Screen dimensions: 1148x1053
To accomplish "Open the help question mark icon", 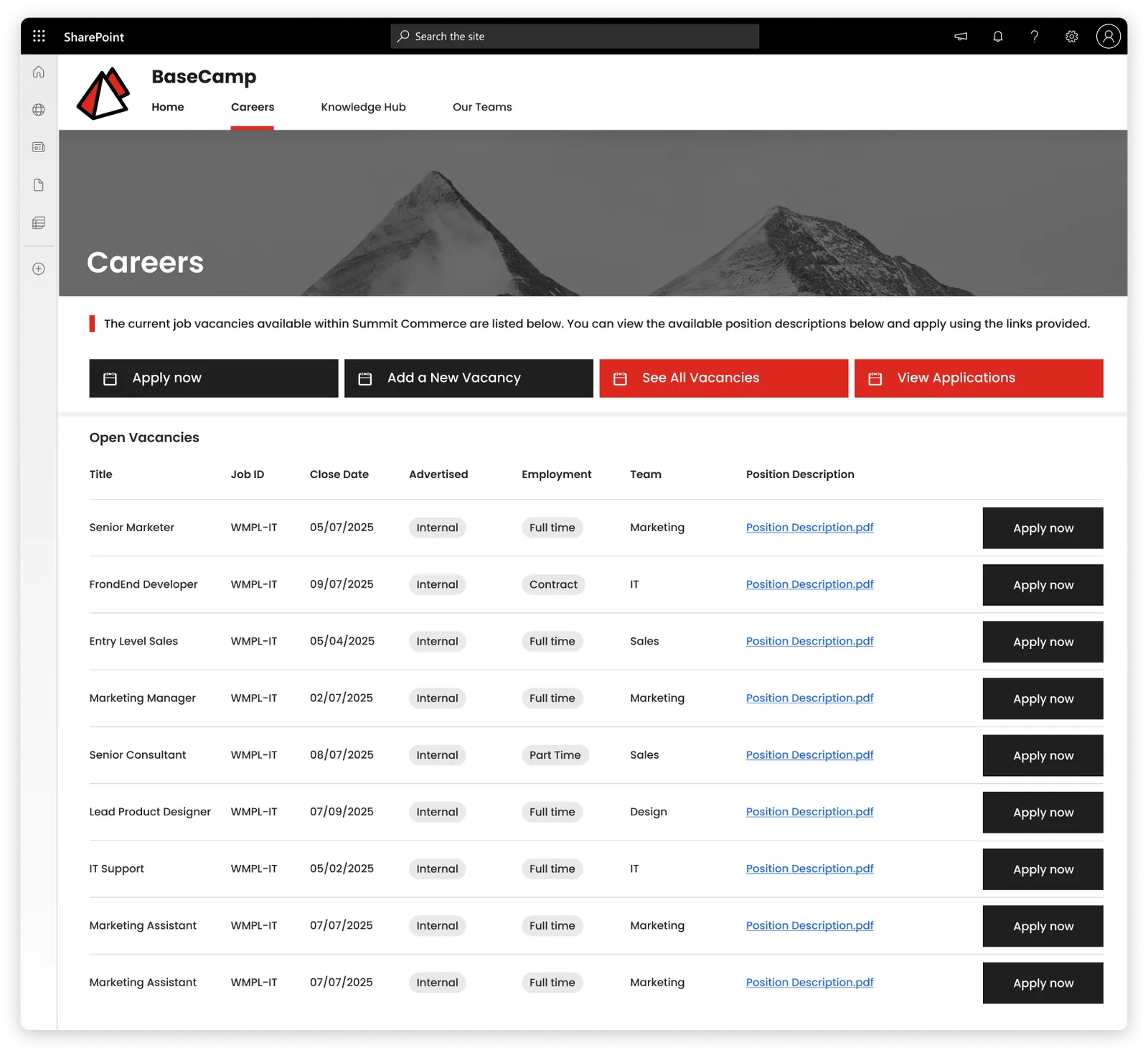I will point(1035,37).
